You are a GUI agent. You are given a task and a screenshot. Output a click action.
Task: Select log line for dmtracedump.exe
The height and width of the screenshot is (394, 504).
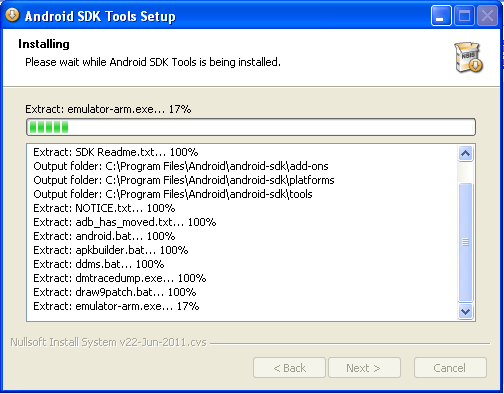120,278
